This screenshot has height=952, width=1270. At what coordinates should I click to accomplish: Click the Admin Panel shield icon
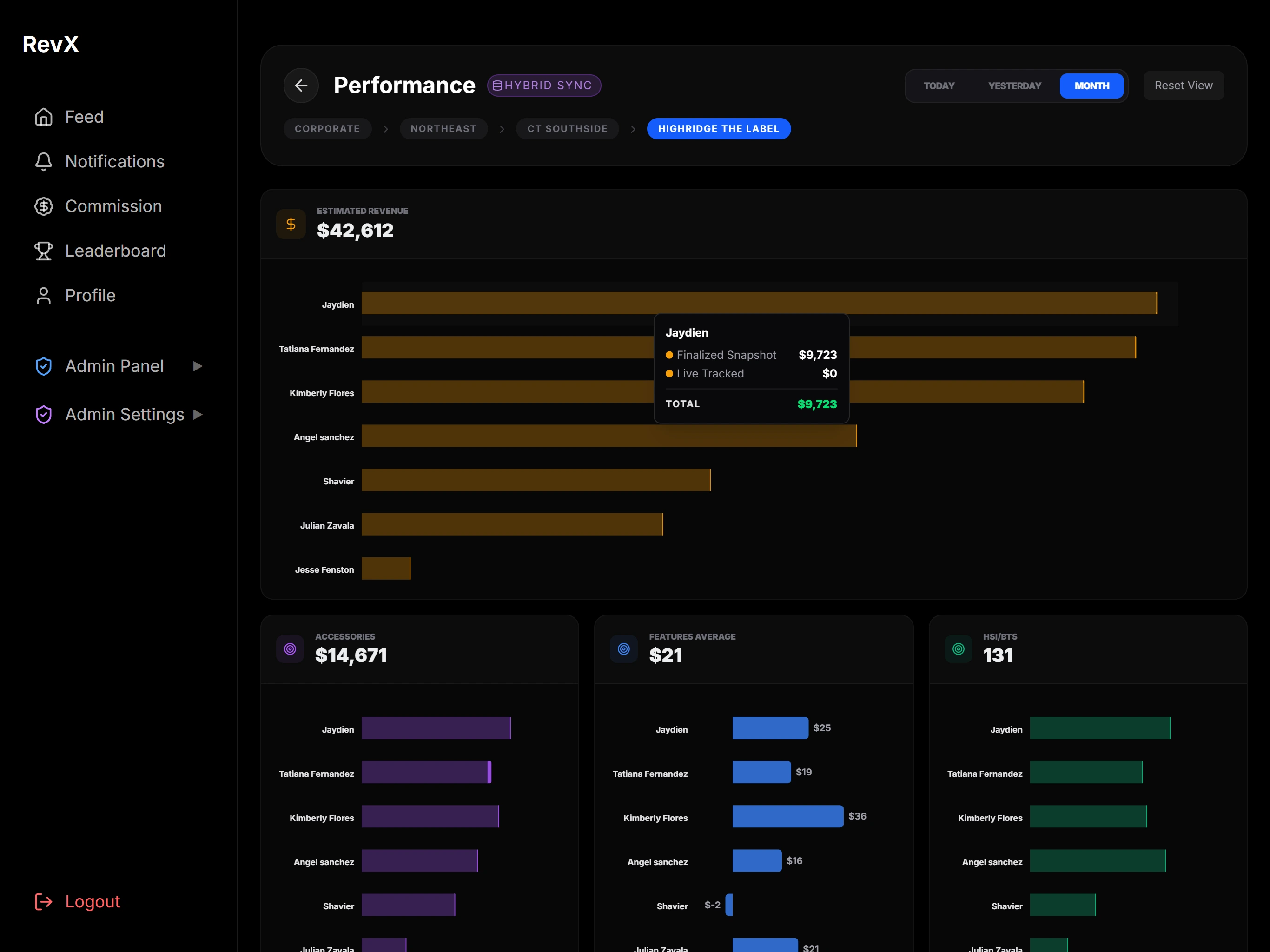coord(44,366)
